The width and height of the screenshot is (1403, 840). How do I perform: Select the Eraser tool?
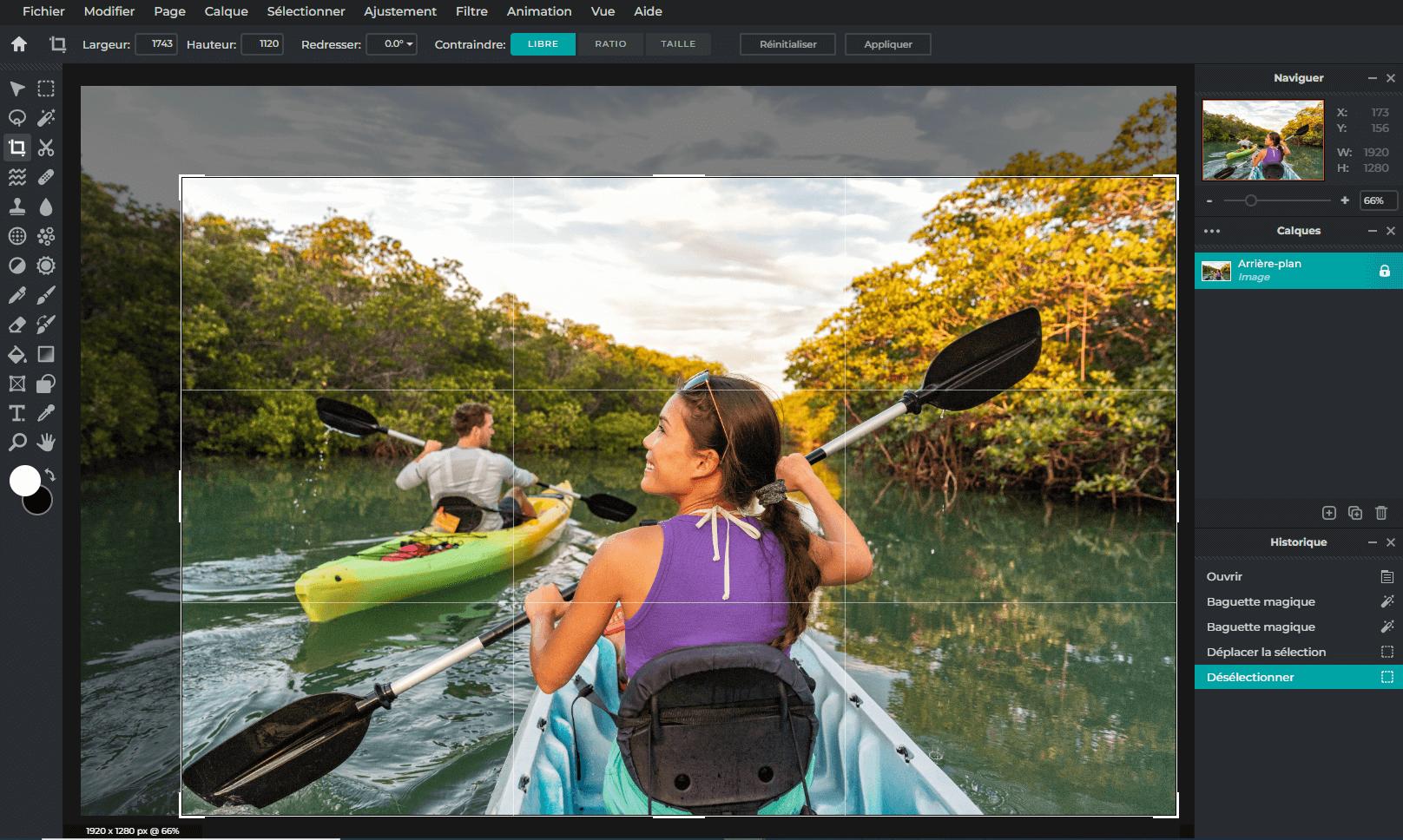click(16, 325)
